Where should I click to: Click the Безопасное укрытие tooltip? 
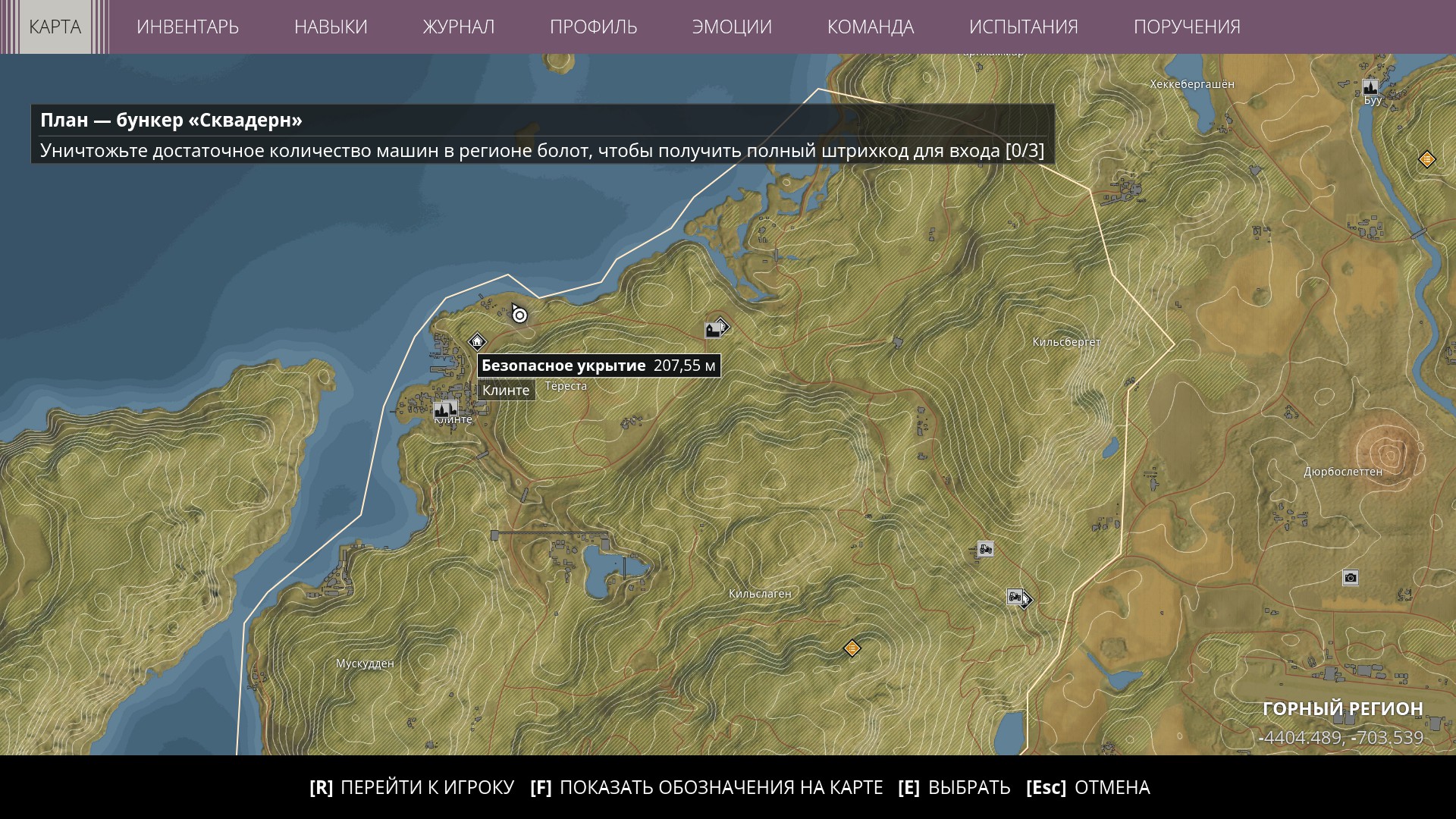pos(598,366)
